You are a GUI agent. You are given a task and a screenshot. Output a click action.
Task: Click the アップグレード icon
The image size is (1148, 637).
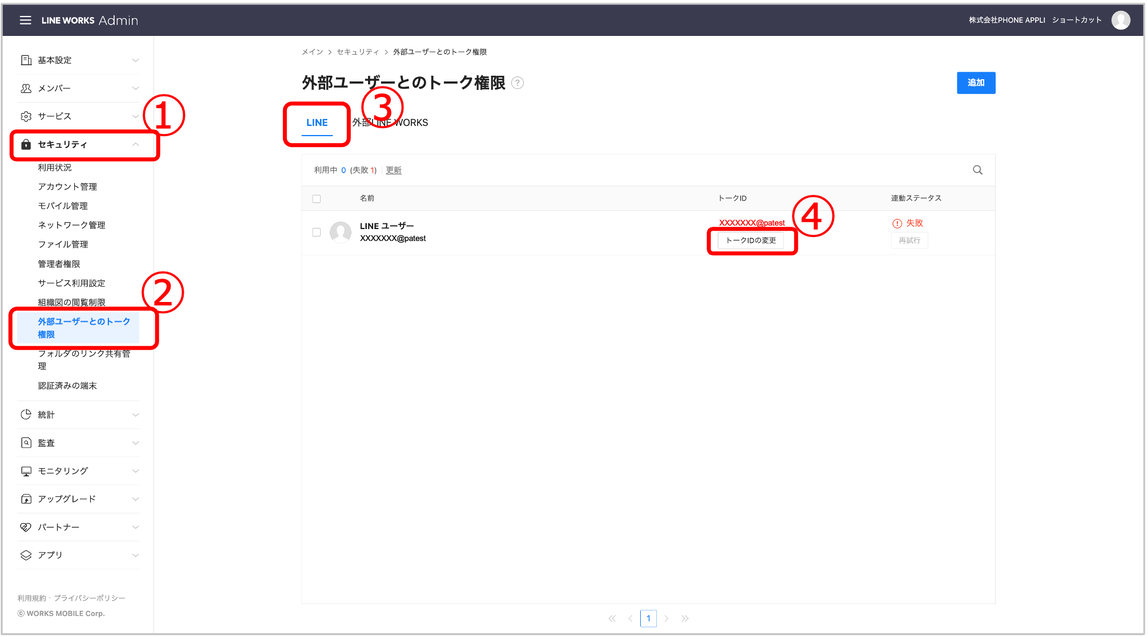click(26, 499)
